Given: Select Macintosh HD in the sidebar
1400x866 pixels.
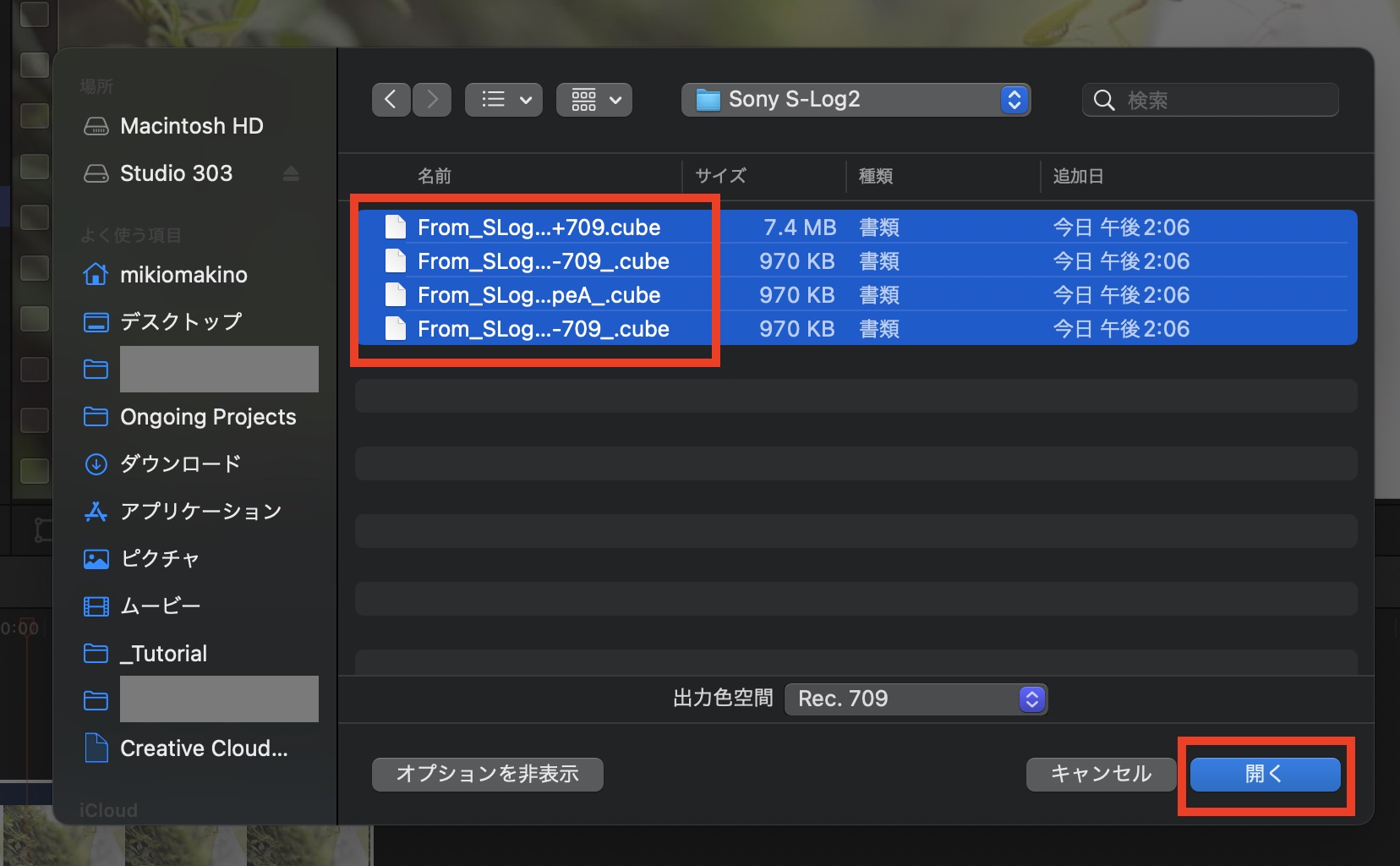Looking at the screenshot, I should (193, 126).
